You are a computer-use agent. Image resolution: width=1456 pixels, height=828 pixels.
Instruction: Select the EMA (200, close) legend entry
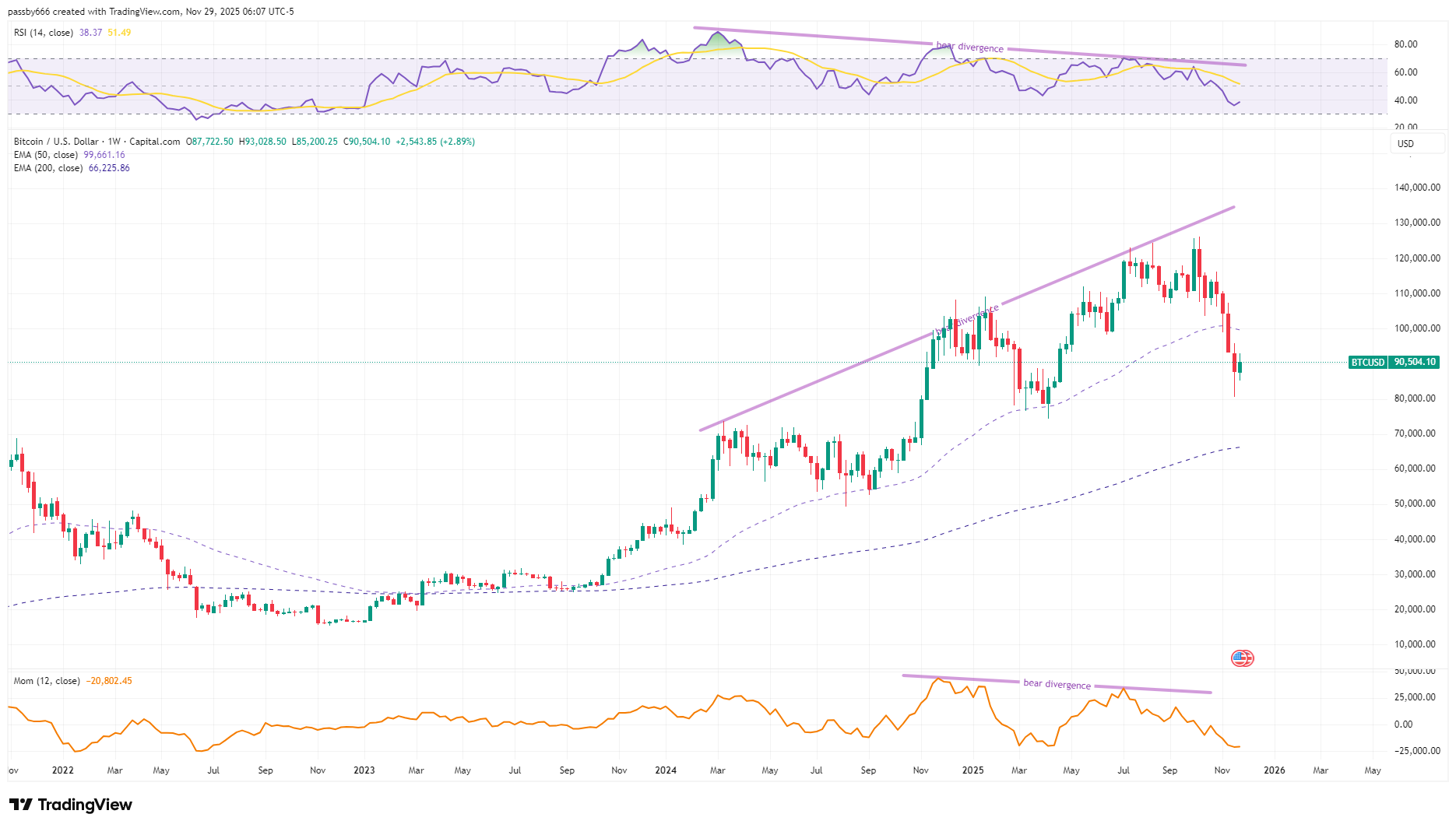coord(49,168)
